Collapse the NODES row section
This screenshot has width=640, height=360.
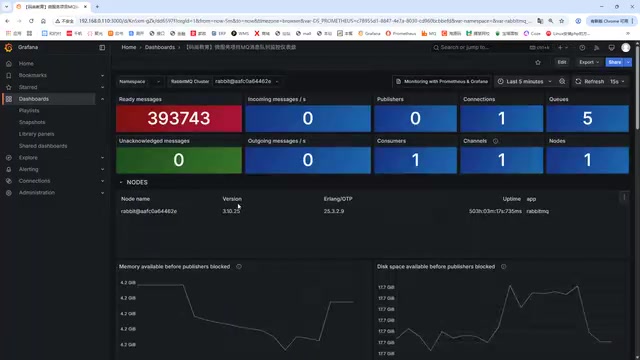coord(133,182)
